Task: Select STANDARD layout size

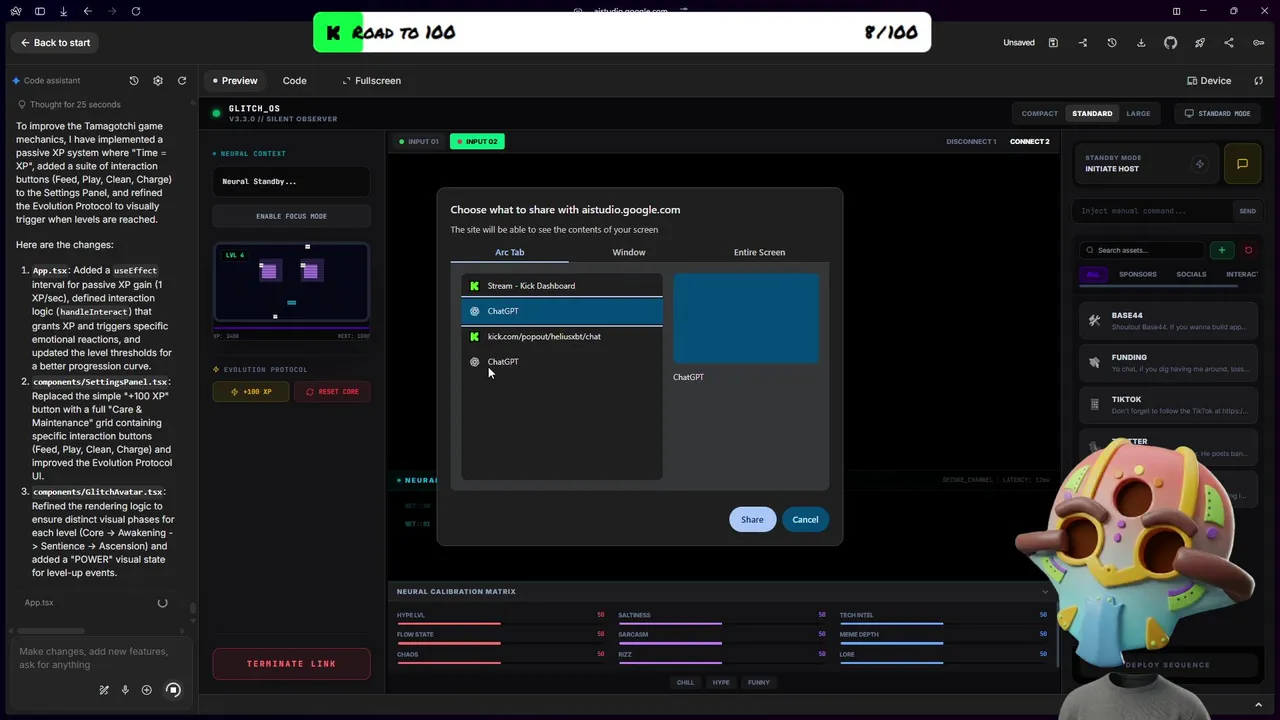Action: point(1092,114)
